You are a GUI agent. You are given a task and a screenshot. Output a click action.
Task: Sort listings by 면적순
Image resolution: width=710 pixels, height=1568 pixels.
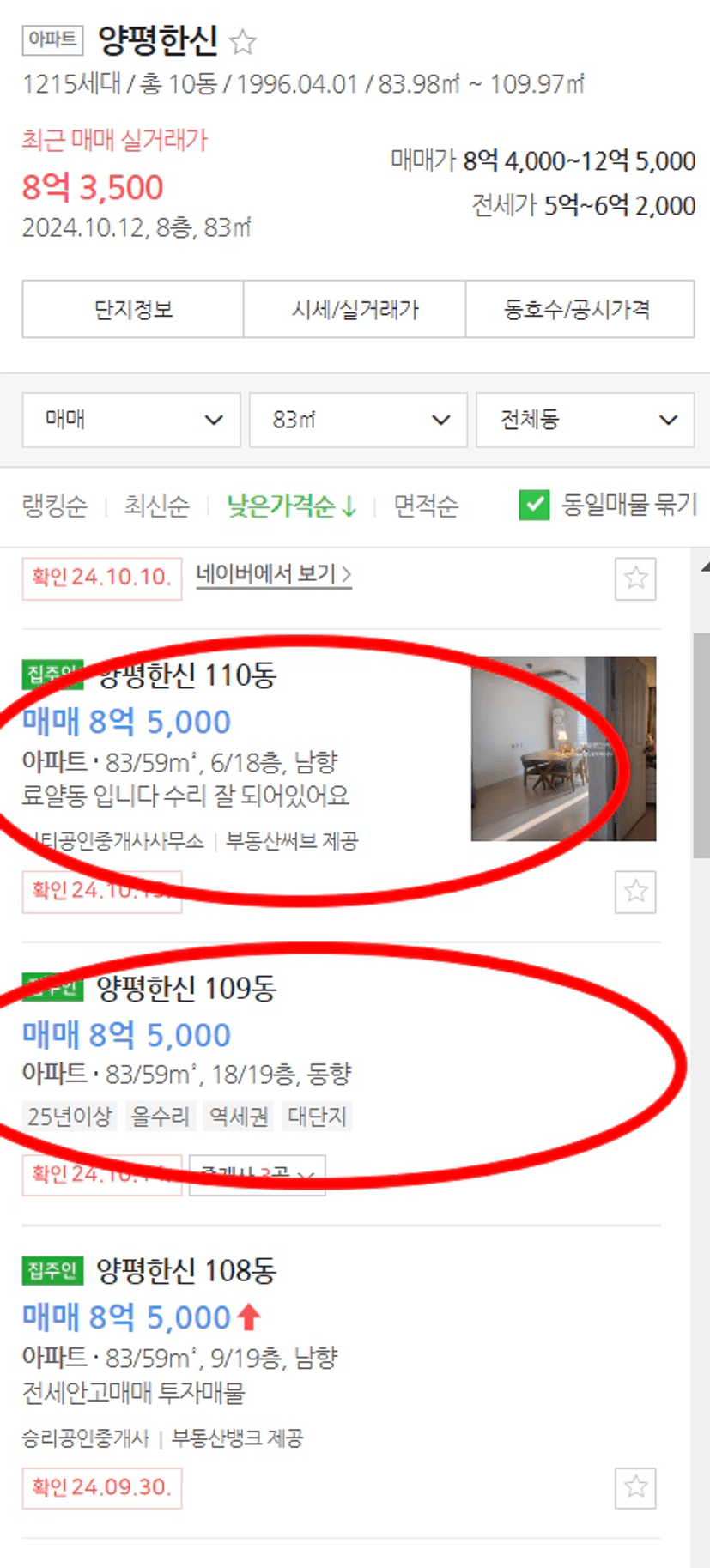pos(426,506)
